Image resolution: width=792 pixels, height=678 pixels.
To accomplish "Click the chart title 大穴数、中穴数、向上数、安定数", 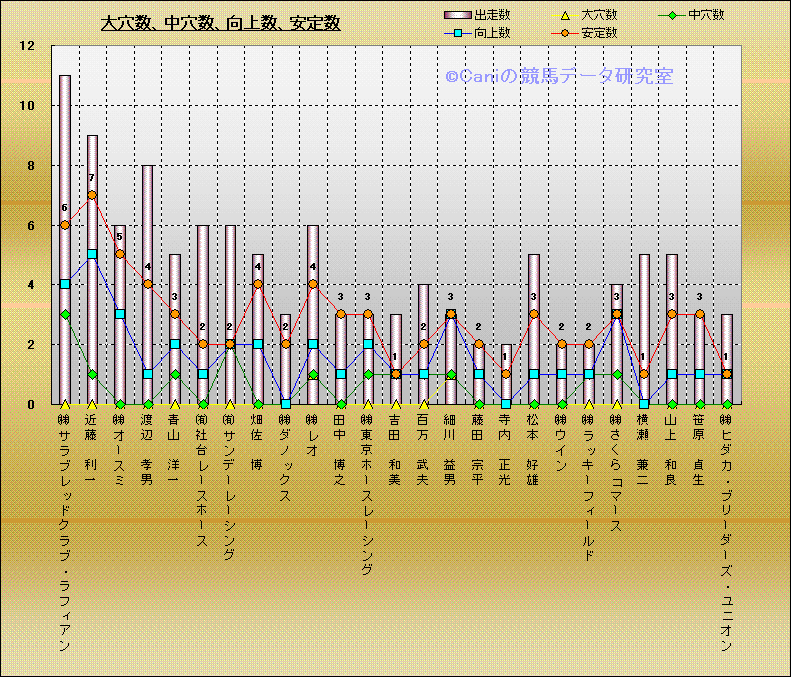I will tap(220, 23).
